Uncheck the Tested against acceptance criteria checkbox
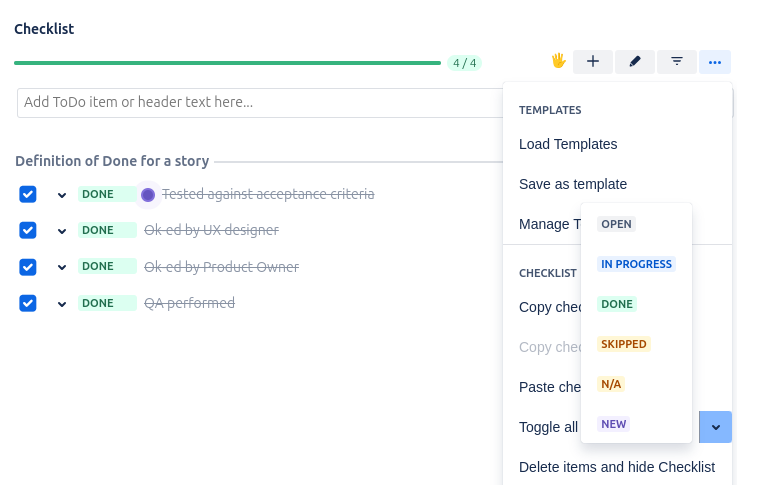 (x=28, y=194)
